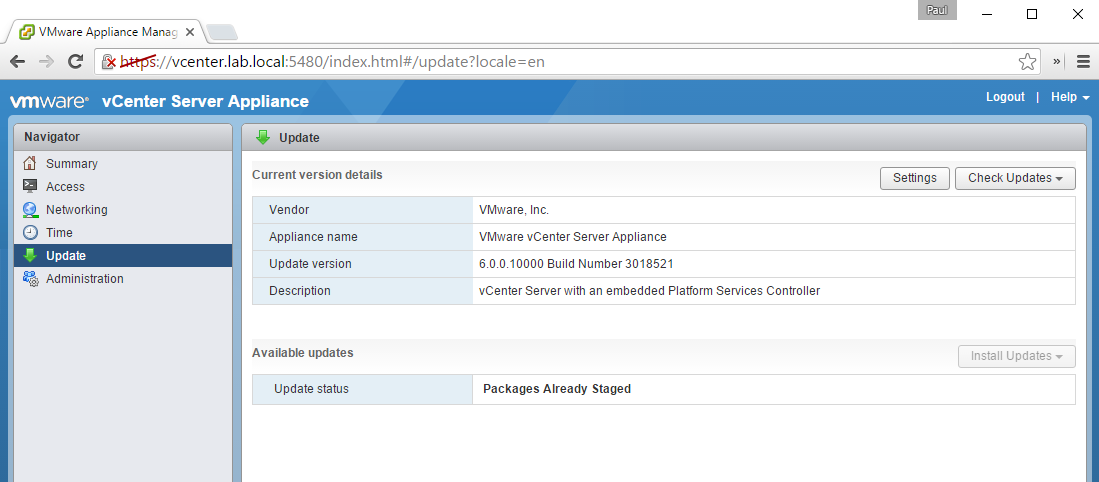
Task: Go to the Access section
Action: click(65, 186)
